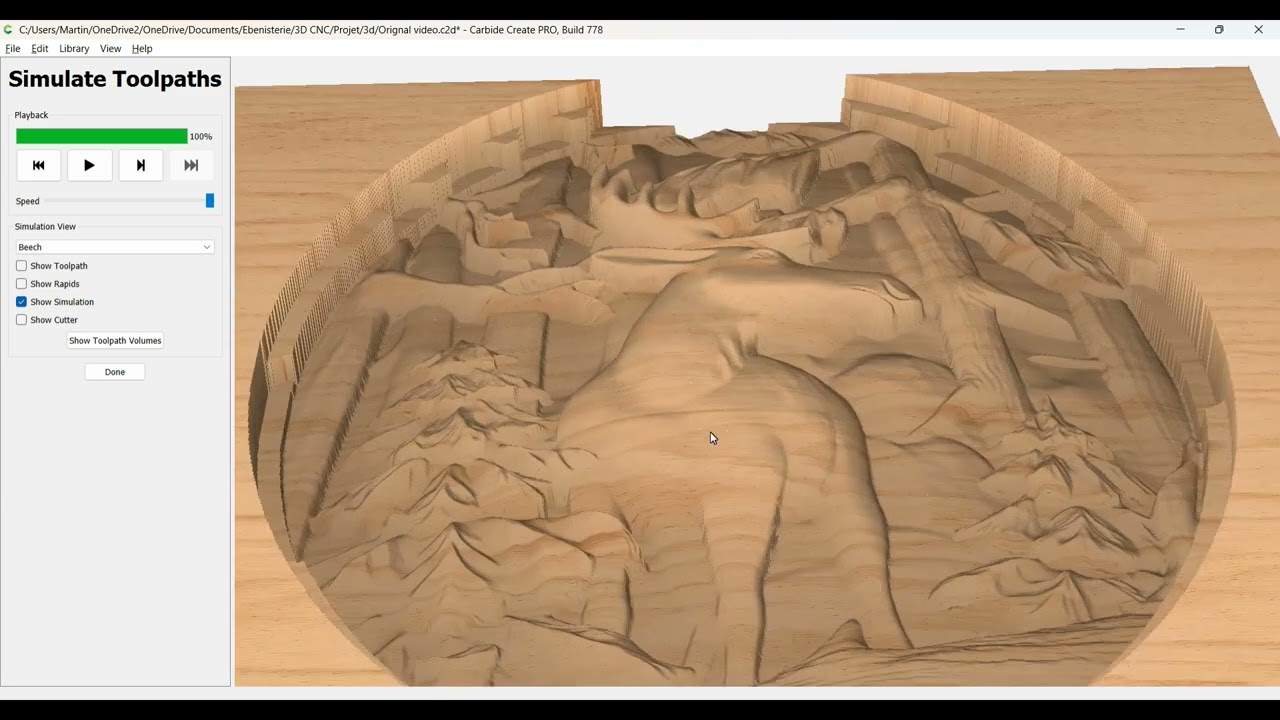Viewport: 1280px width, 720px height.
Task: Click the Speed label
Action: tap(28, 202)
